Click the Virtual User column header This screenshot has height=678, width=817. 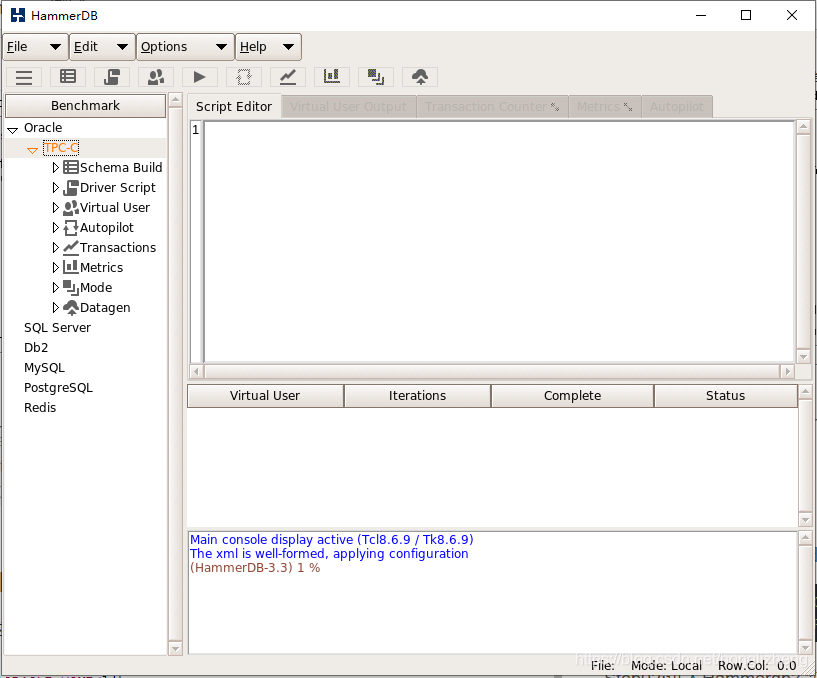click(x=265, y=396)
